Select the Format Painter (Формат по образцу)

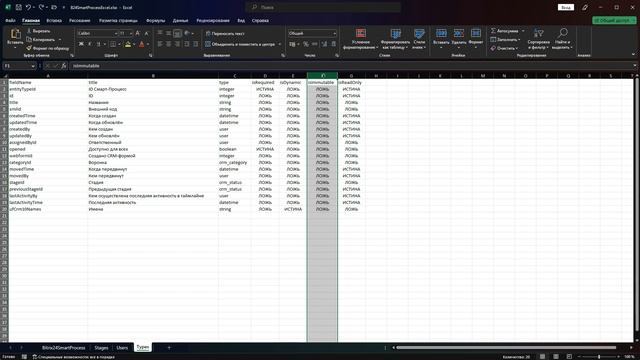pyautogui.click(x=47, y=48)
